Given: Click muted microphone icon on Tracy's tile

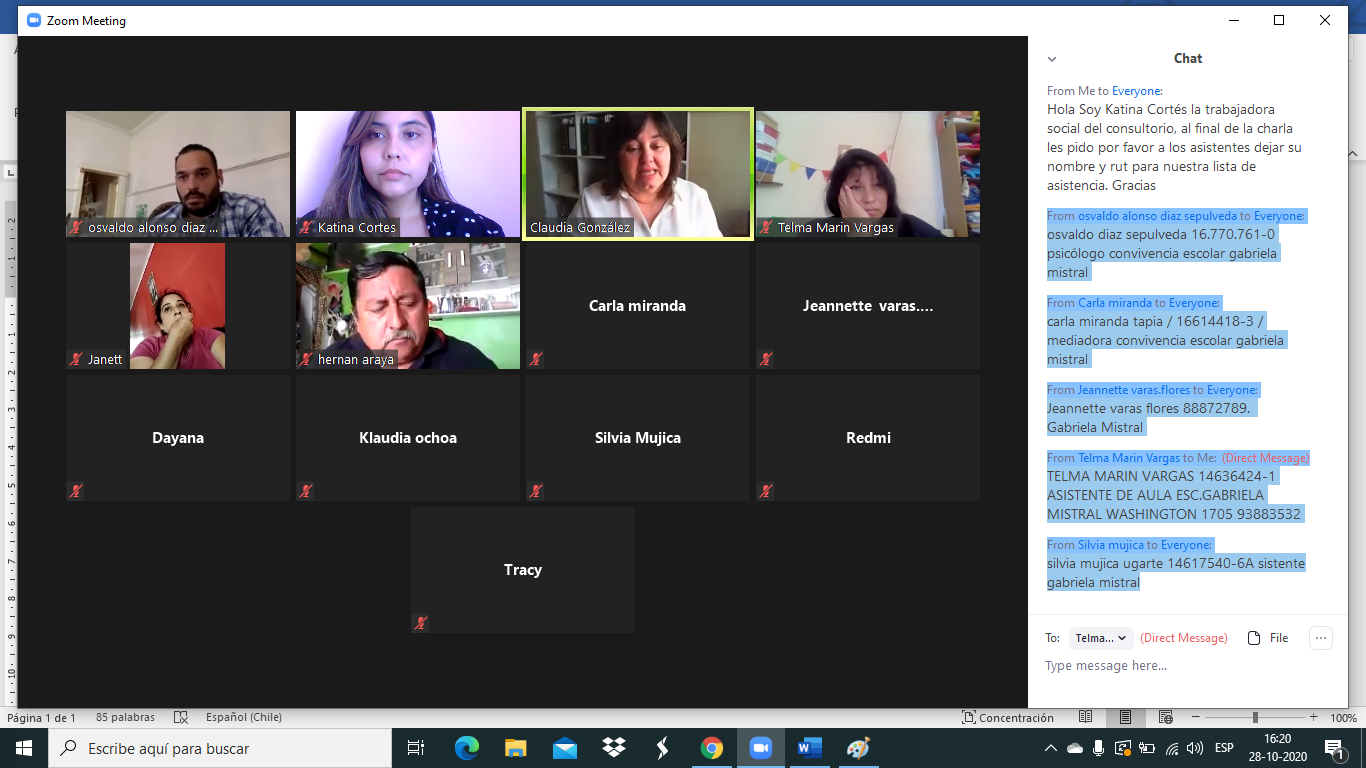Looking at the screenshot, I should pos(421,623).
